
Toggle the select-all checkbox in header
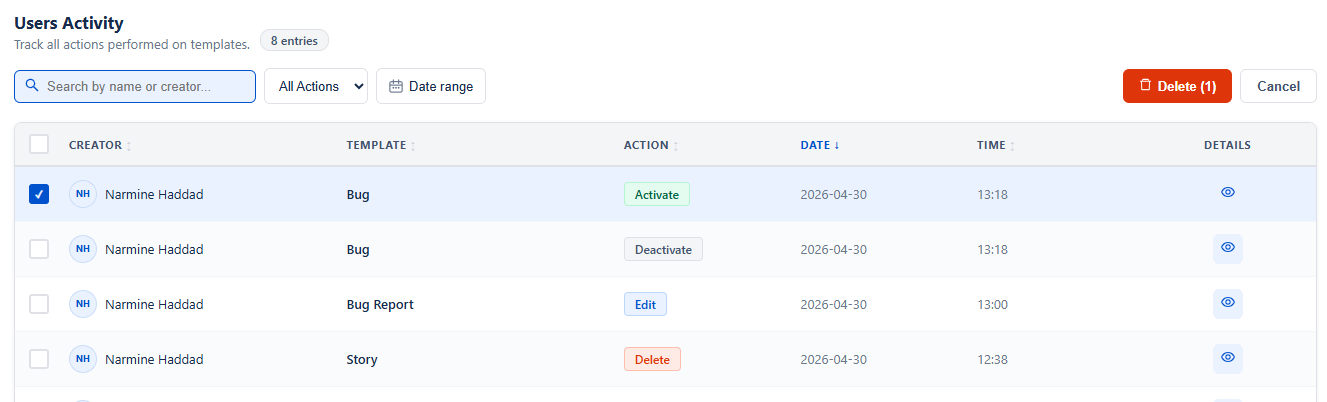39,144
